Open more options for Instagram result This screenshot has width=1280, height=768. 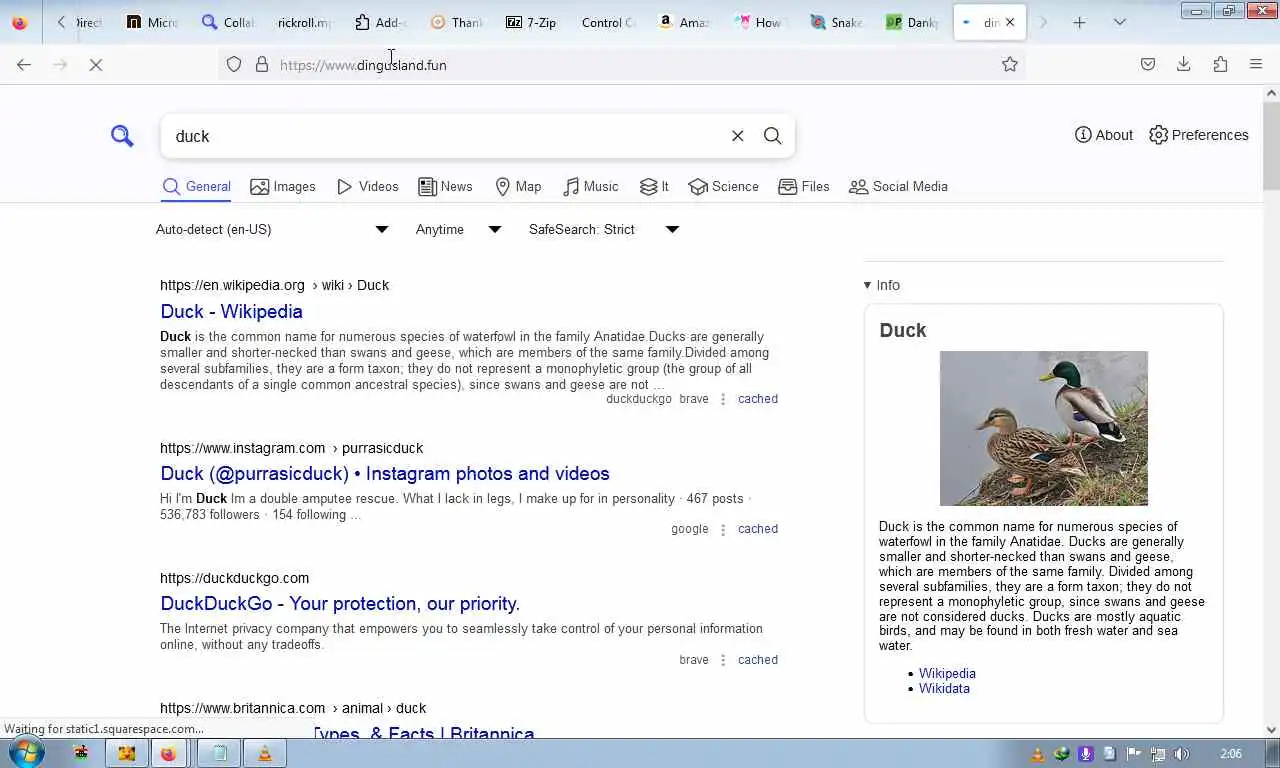click(x=723, y=529)
